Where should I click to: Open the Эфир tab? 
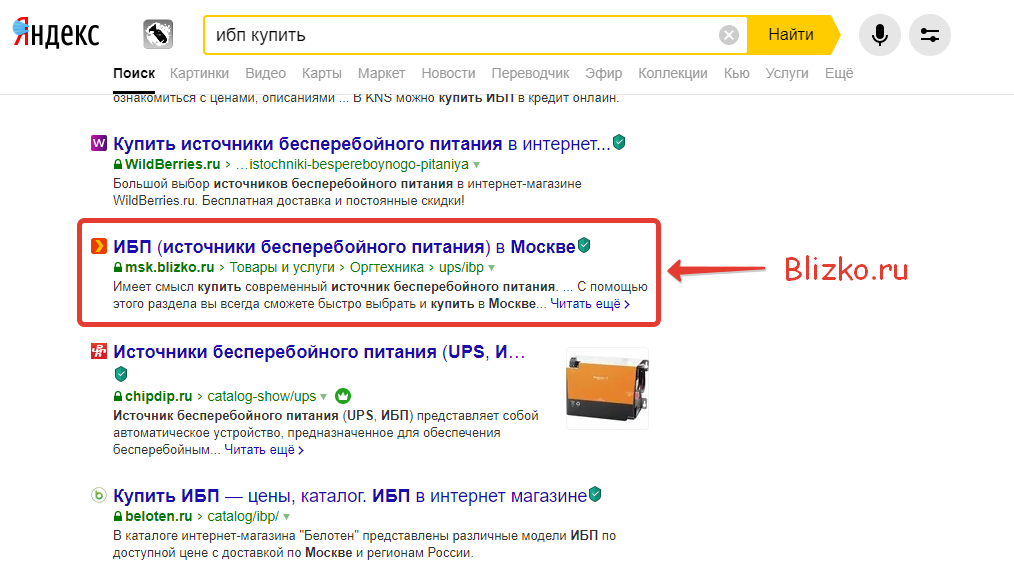(603, 73)
